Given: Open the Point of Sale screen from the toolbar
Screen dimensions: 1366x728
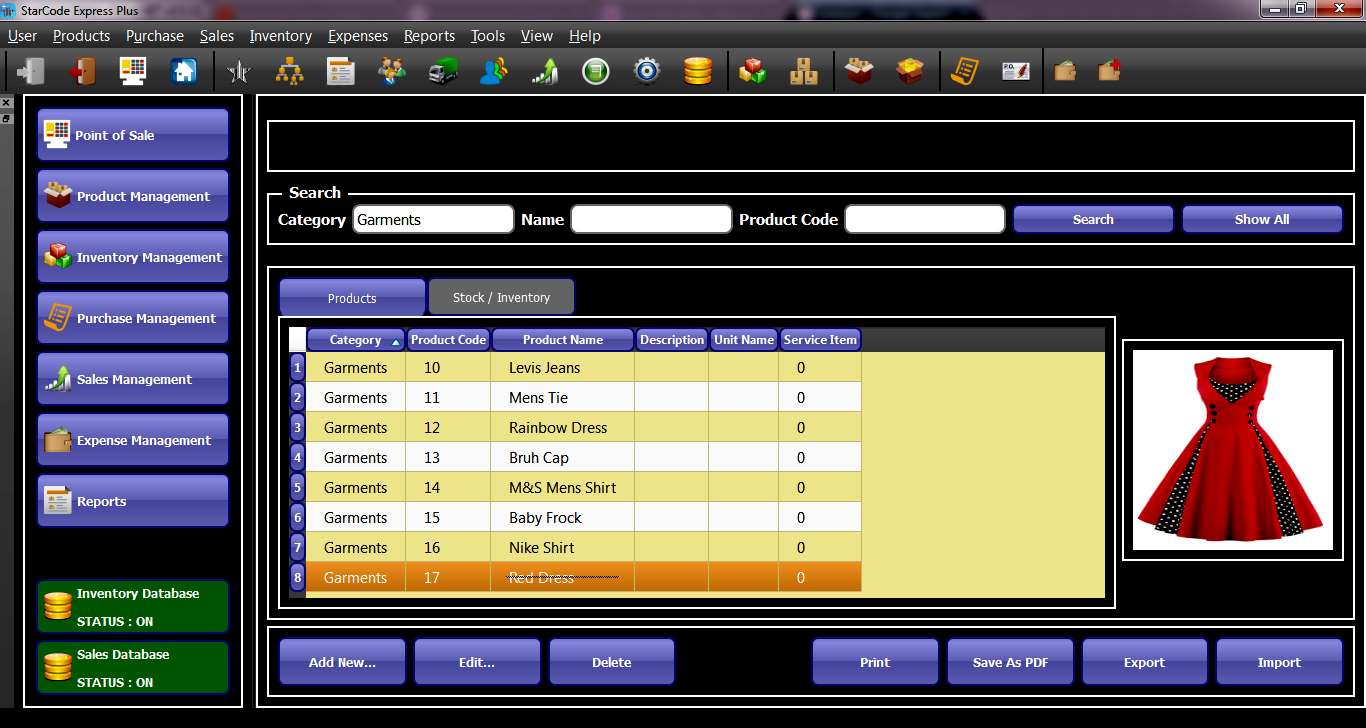Looking at the screenshot, I should (133, 71).
